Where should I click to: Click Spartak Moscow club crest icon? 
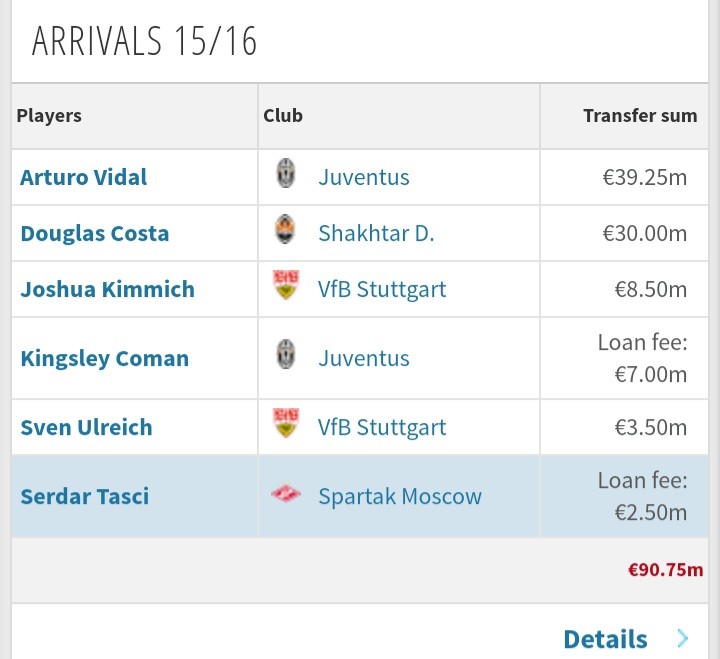286,494
